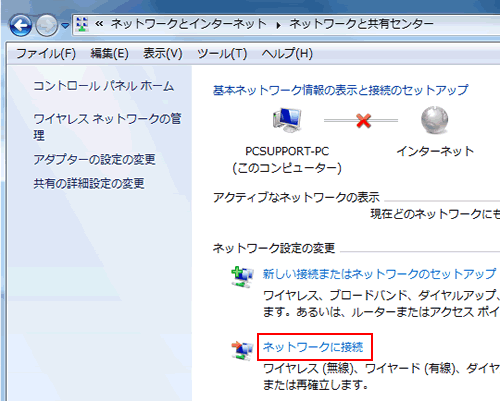Open 共有の詳細設定の変更 link
The width and height of the screenshot is (500, 401).
coord(89,183)
